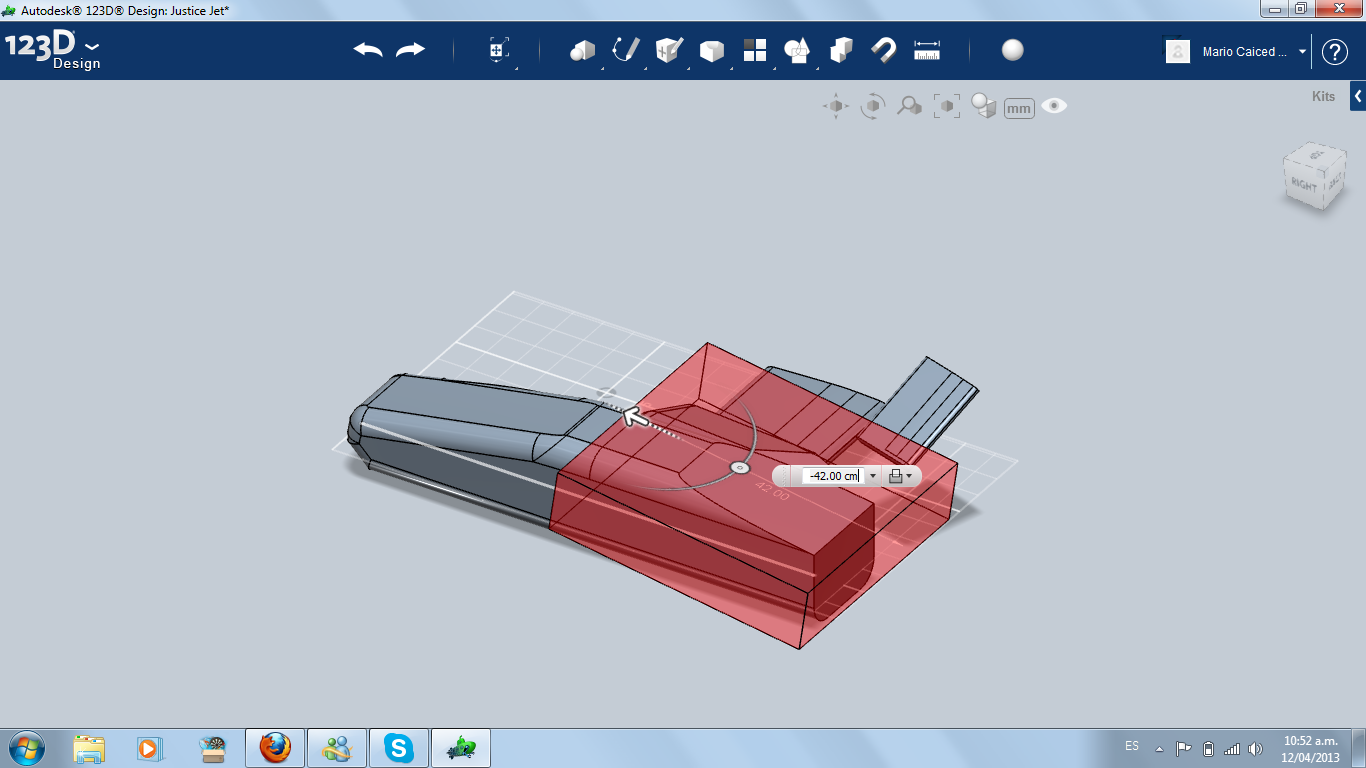Open Skype from the taskbar
Screen dimensions: 1366x768
[399, 748]
